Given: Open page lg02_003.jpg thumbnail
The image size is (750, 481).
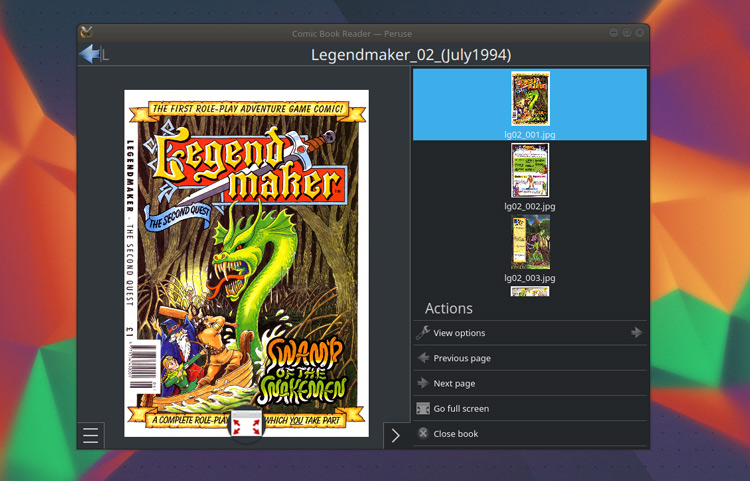Looking at the screenshot, I should click(x=530, y=242).
